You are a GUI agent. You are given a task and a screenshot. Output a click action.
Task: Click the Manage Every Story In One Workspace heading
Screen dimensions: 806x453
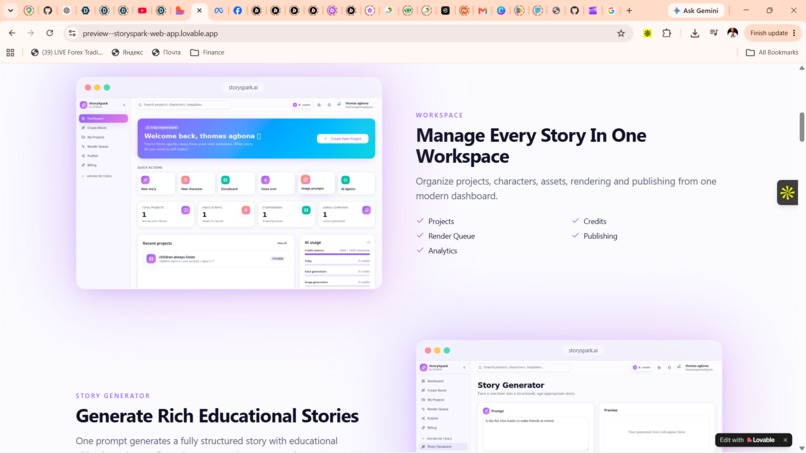pos(531,146)
